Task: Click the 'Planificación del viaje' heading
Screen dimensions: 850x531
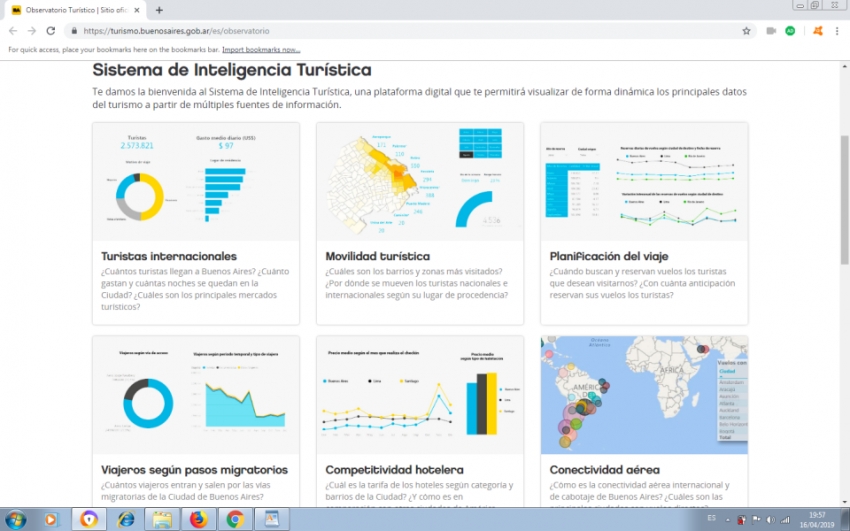Action: click(x=609, y=256)
